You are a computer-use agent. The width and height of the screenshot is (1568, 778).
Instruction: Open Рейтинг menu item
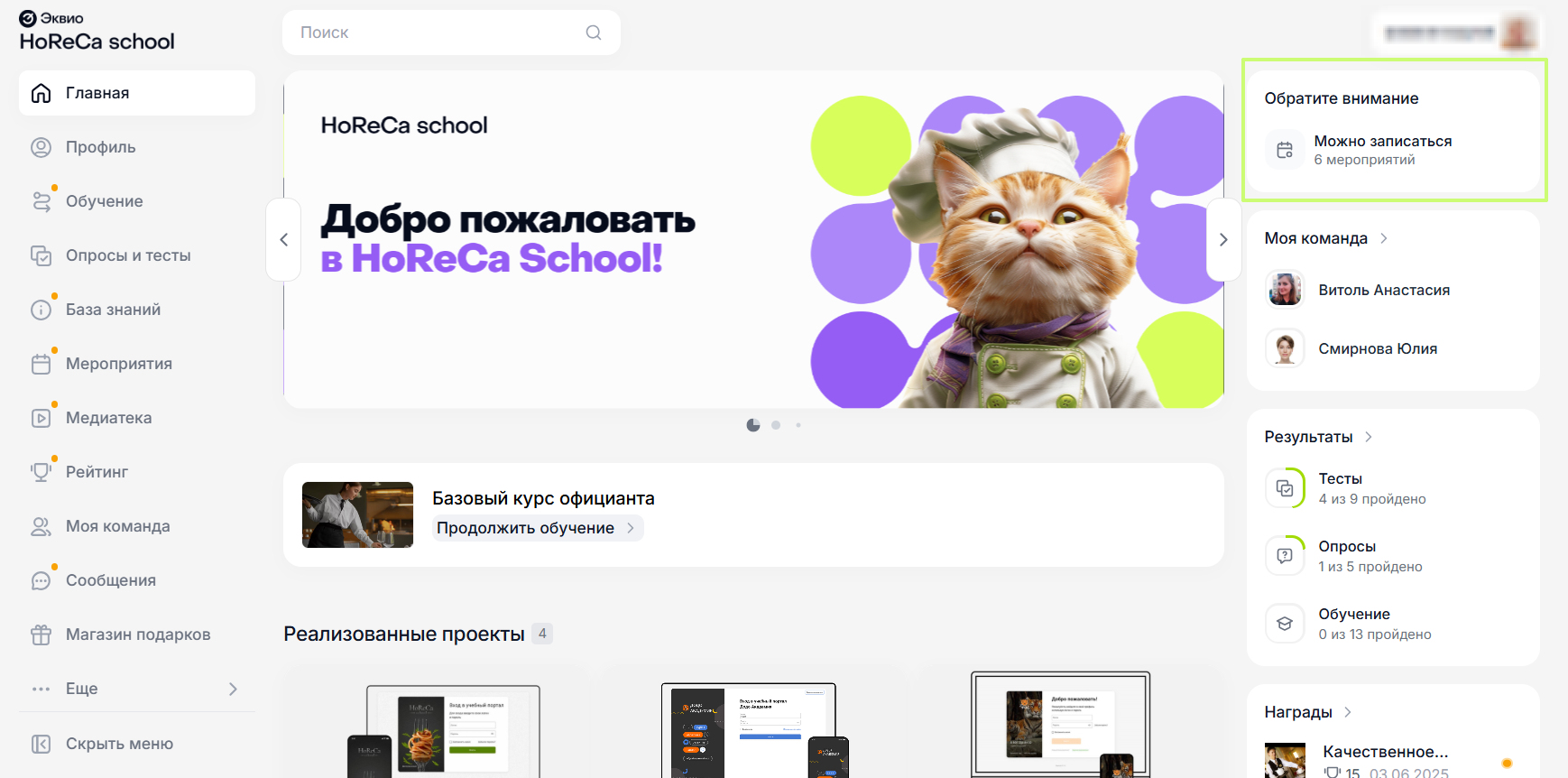point(137,472)
